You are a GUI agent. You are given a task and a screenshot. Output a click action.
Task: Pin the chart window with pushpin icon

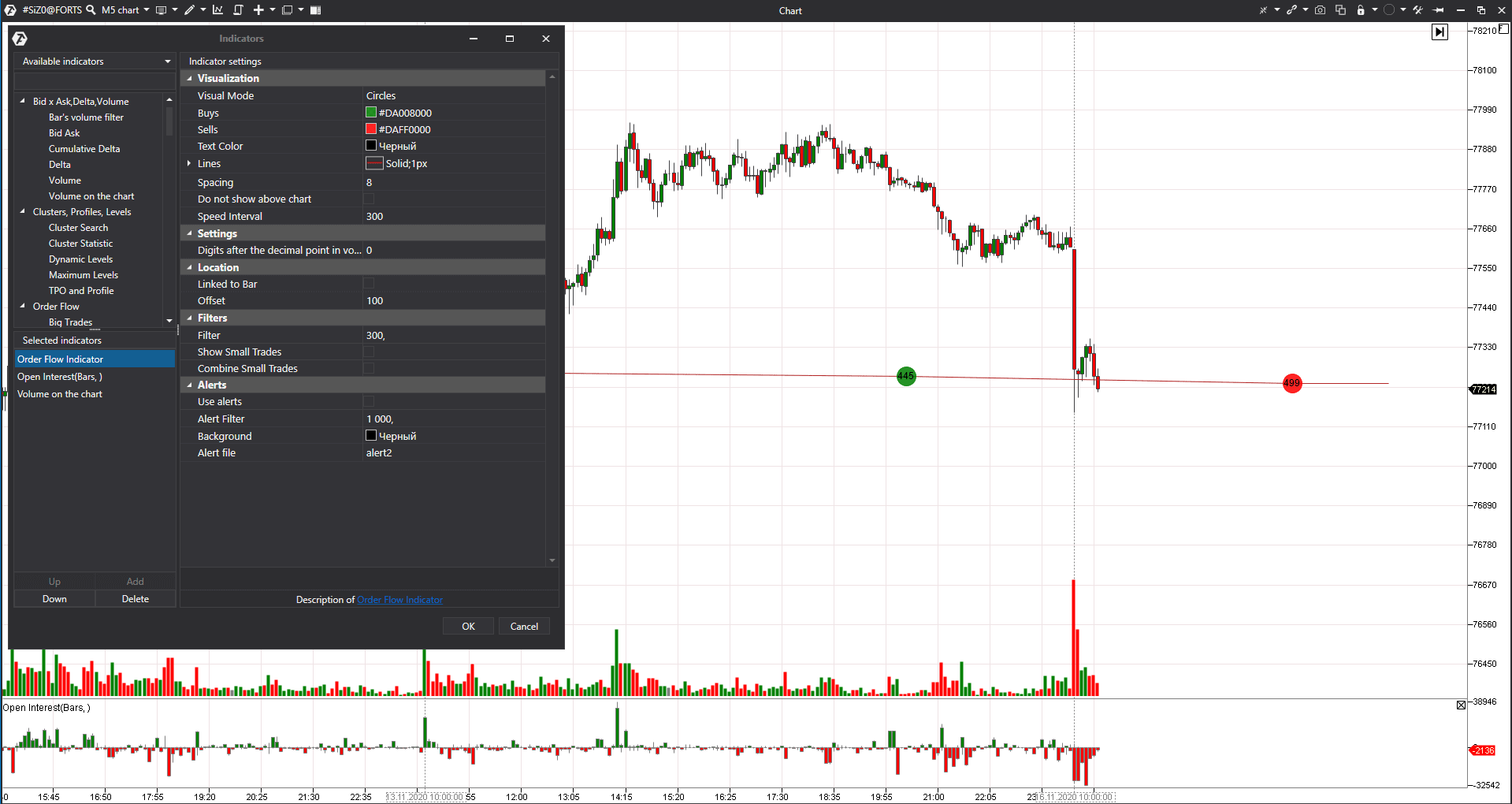[1438, 10]
